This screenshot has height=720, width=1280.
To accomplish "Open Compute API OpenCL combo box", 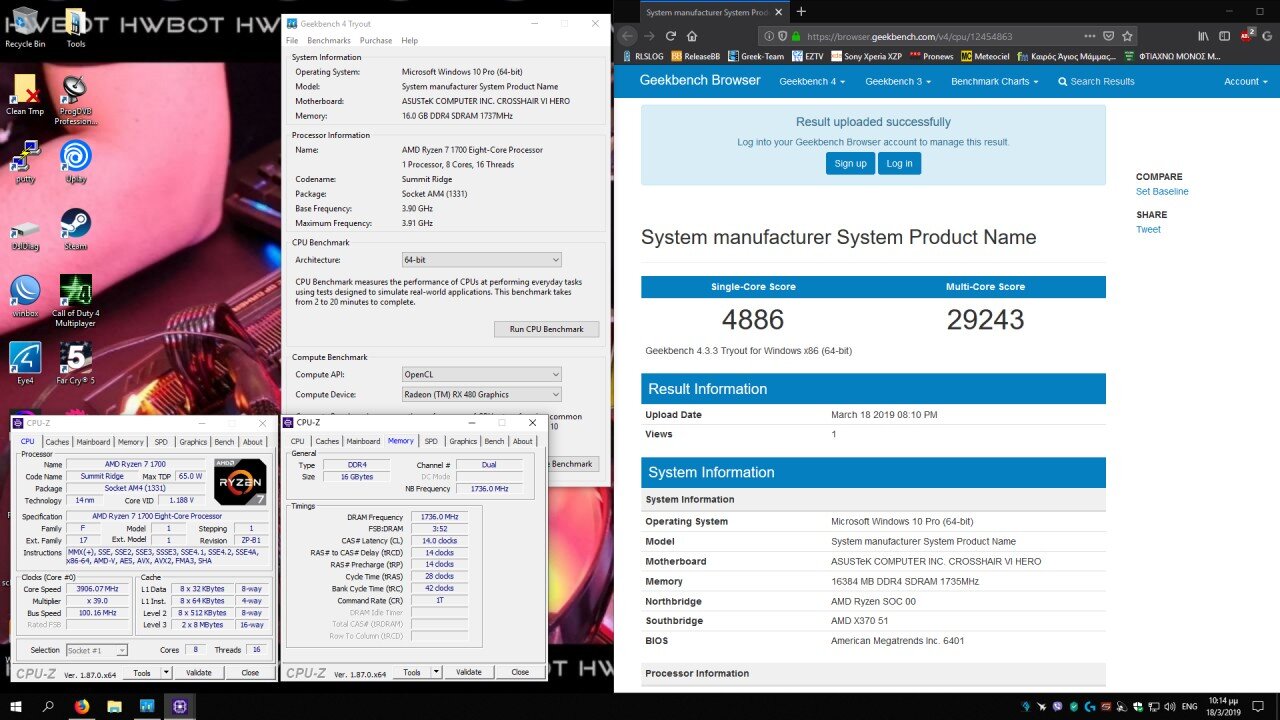I will [481, 374].
